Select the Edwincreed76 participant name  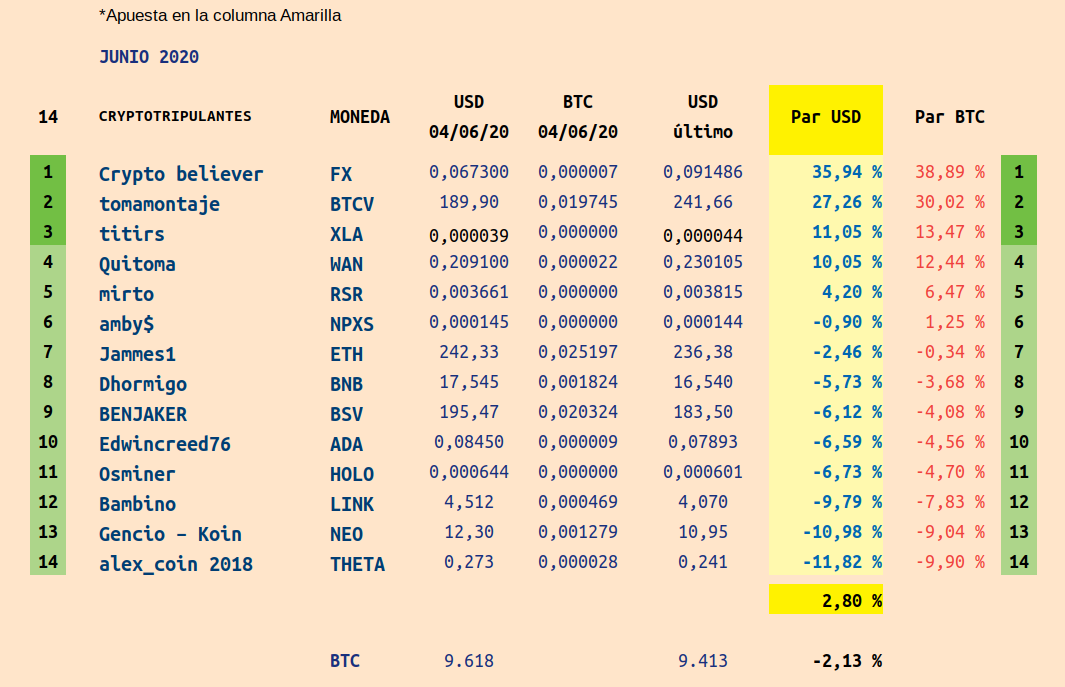click(165, 444)
